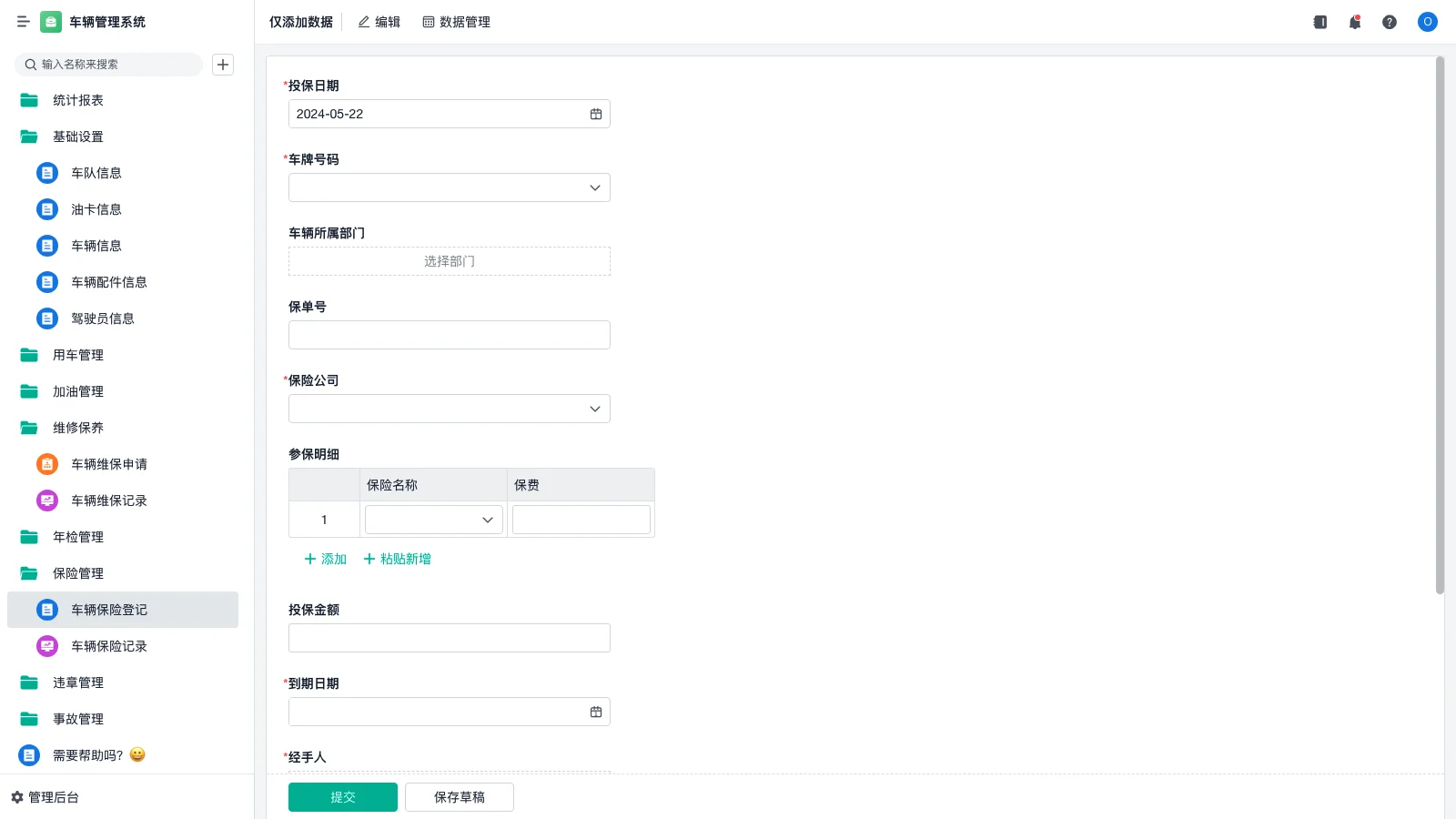Viewport: 1456px width, 819px height.
Task: Click the plus icon beside the search bar
Action: [x=223, y=65]
